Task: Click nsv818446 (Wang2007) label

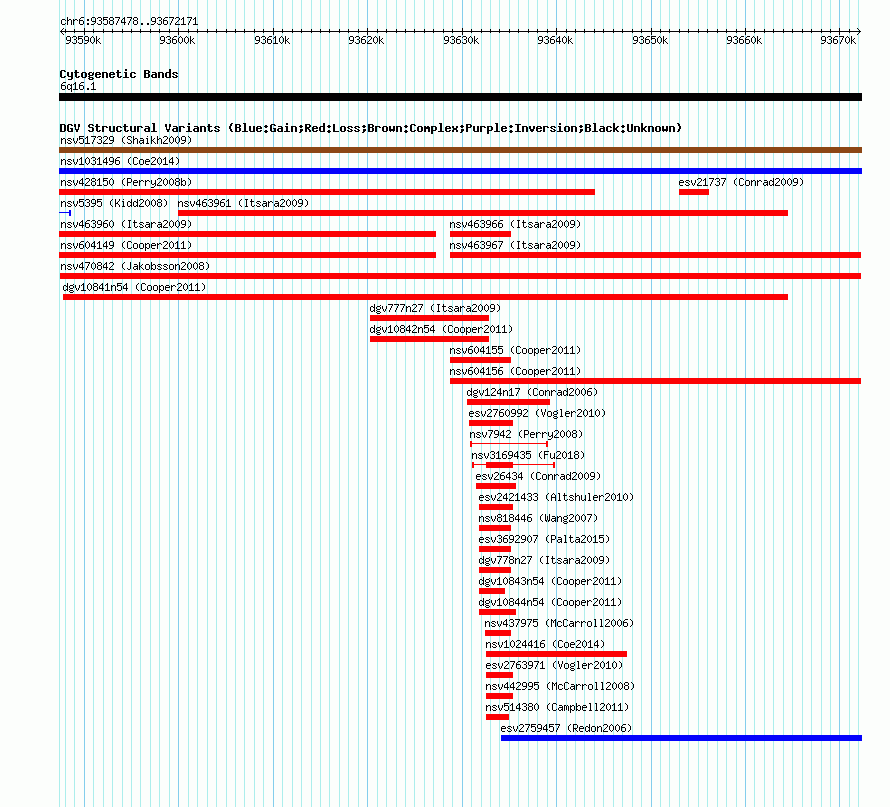Action: coord(538,518)
